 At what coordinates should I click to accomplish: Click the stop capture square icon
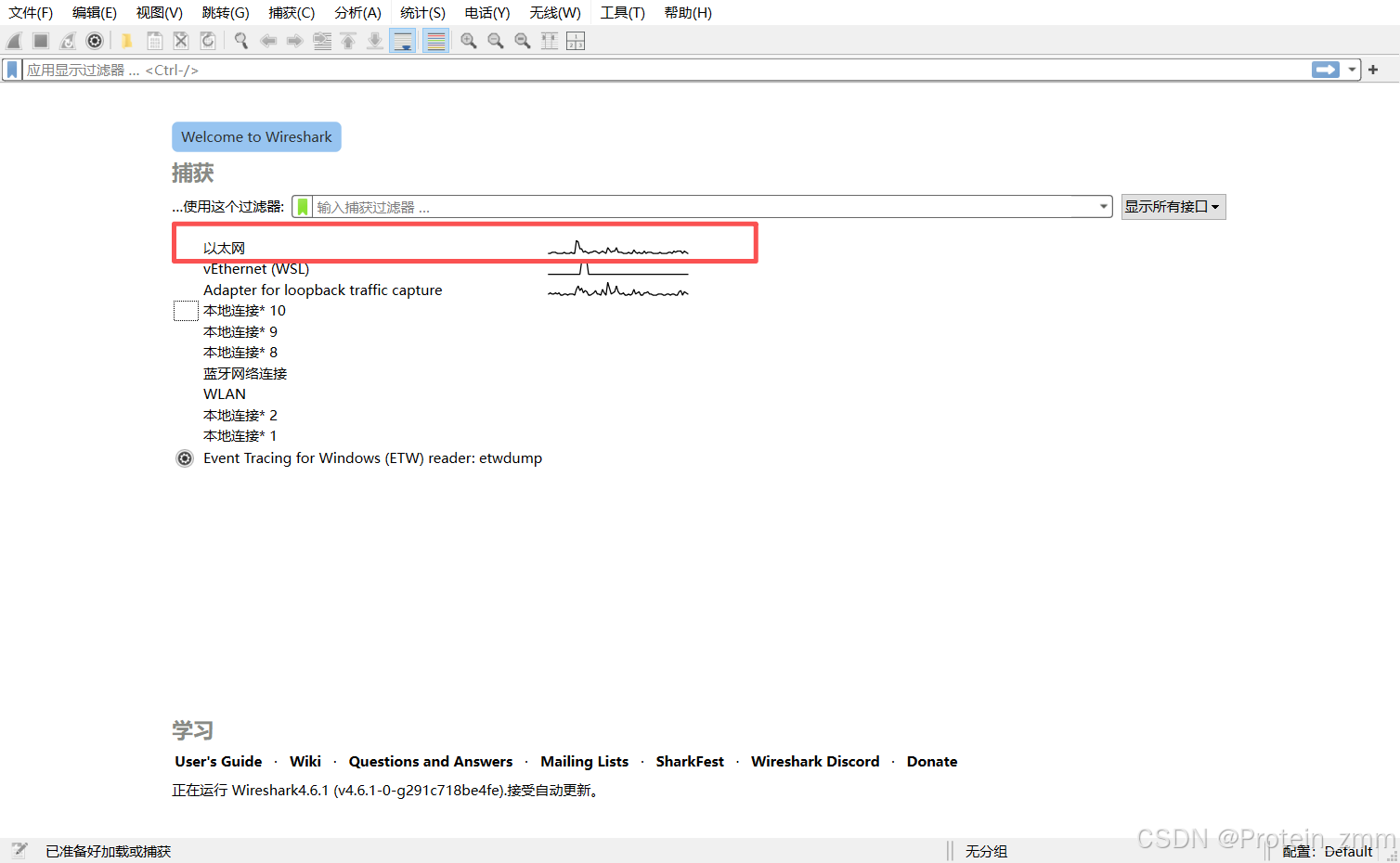click(x=41, y=41)
